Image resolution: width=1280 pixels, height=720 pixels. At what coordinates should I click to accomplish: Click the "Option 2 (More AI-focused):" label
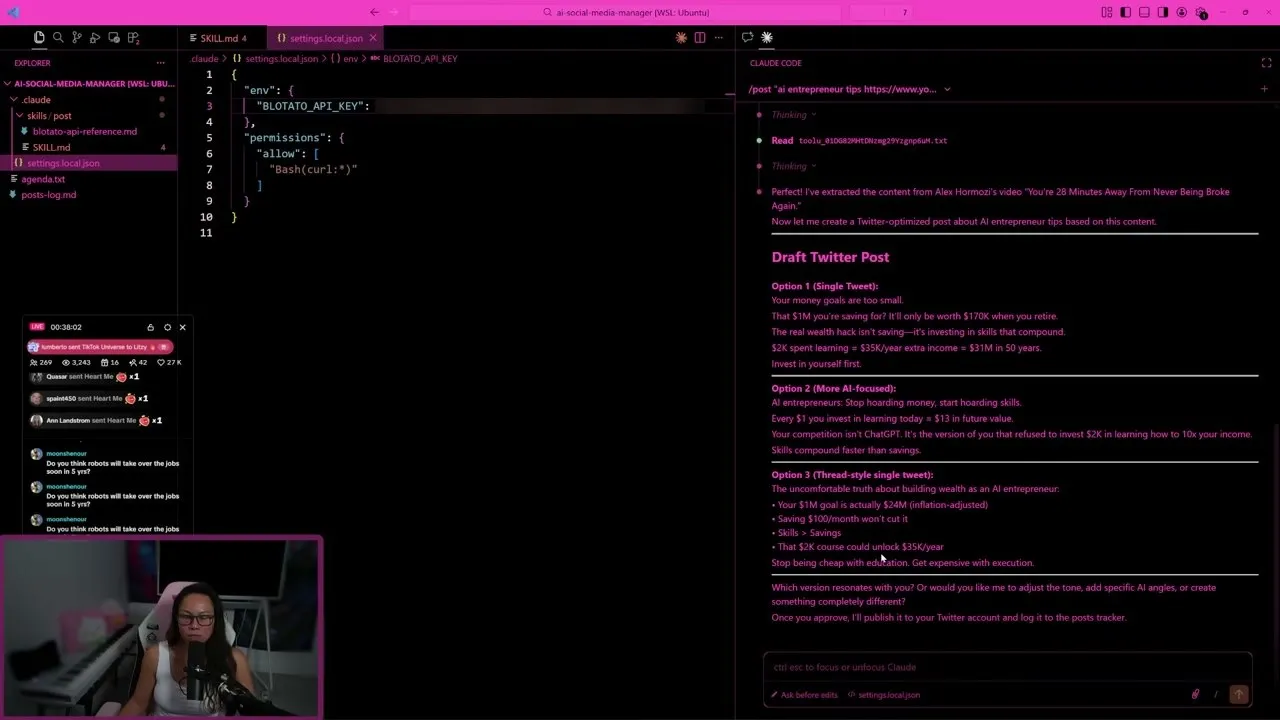833,388
